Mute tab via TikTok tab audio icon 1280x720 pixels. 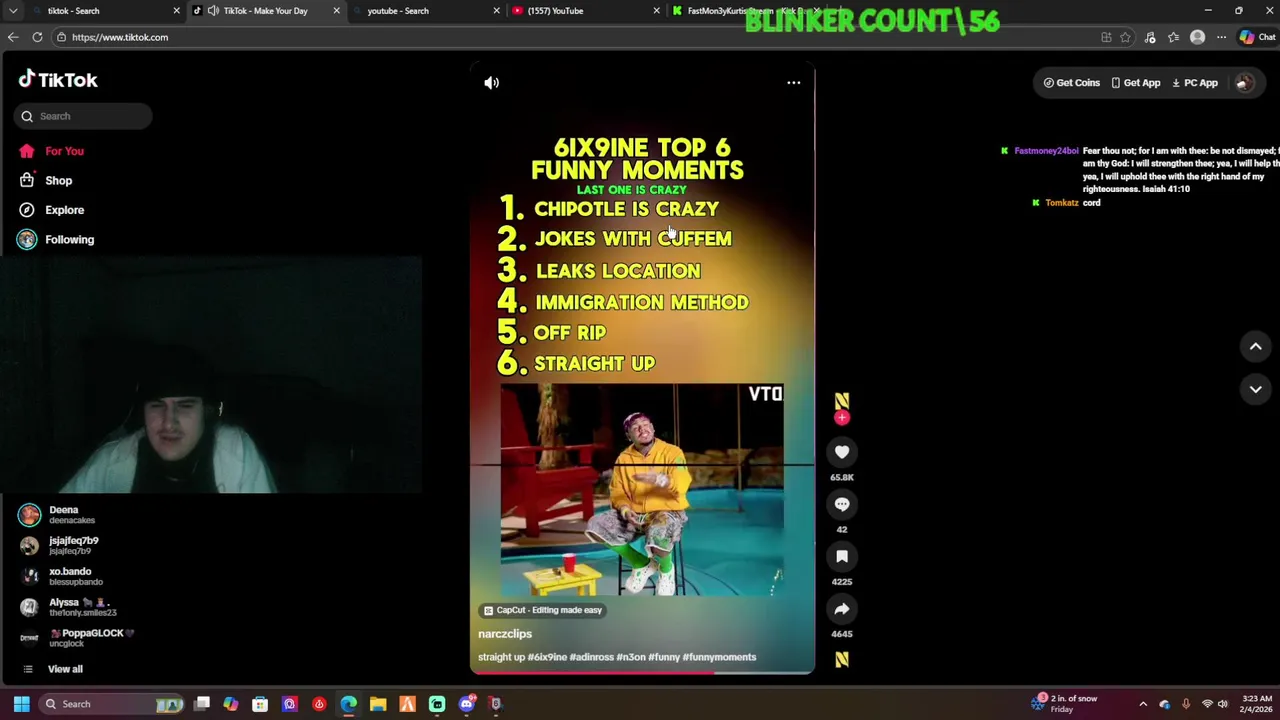click(213, 11)
